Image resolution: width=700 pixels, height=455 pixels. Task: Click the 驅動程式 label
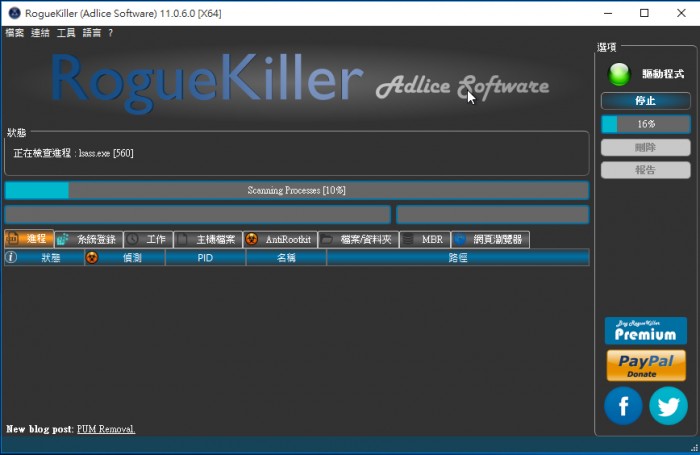[663, 74]
